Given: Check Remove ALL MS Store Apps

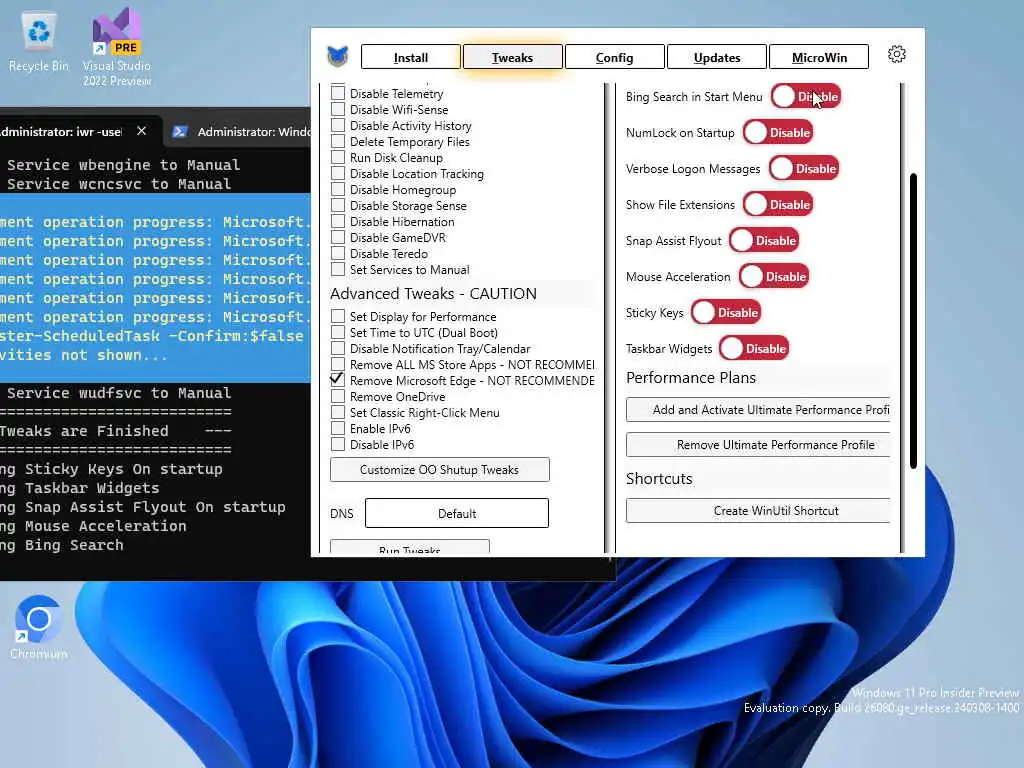Looking at the screenshot, I should pos(338,364).
